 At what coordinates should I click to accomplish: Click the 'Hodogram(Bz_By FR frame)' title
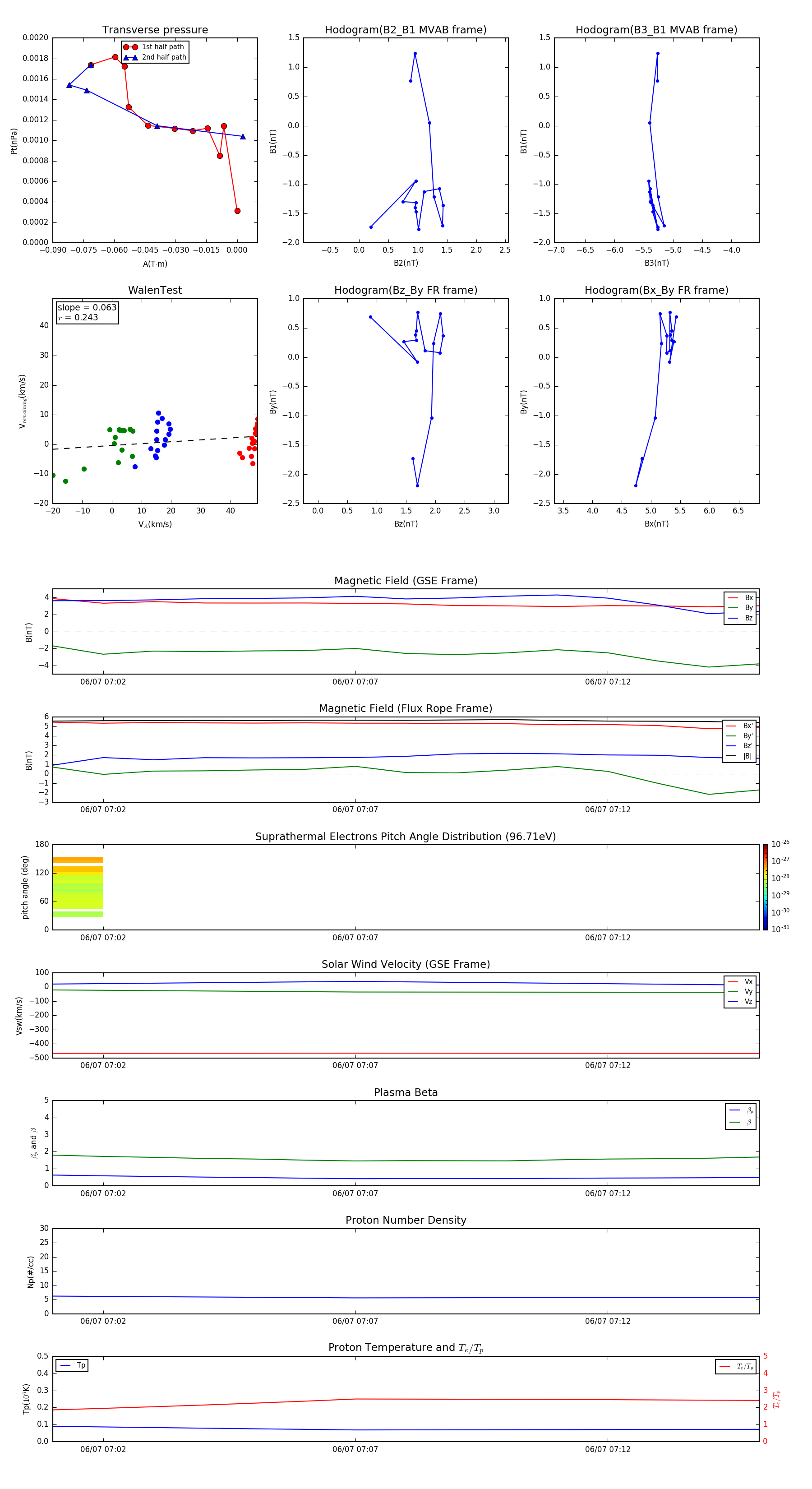click(x=406, y=290)
